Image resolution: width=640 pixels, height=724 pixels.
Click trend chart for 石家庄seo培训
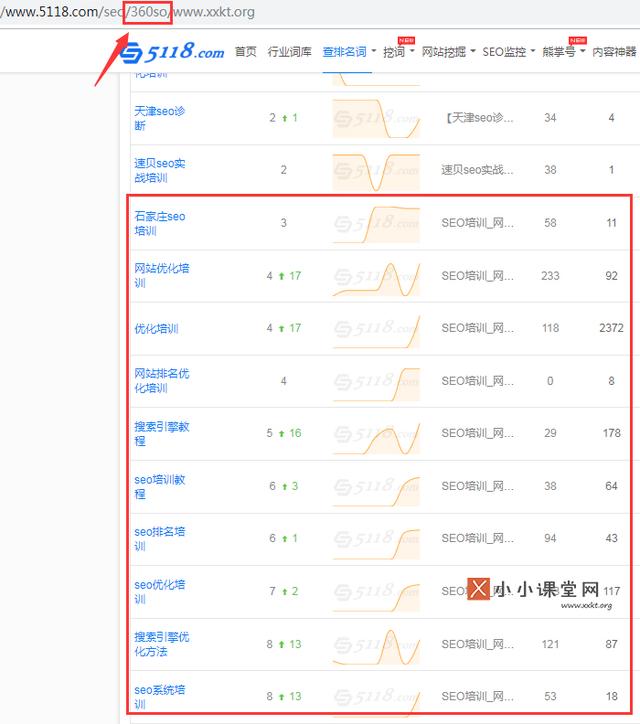click(x=376, y=224)
